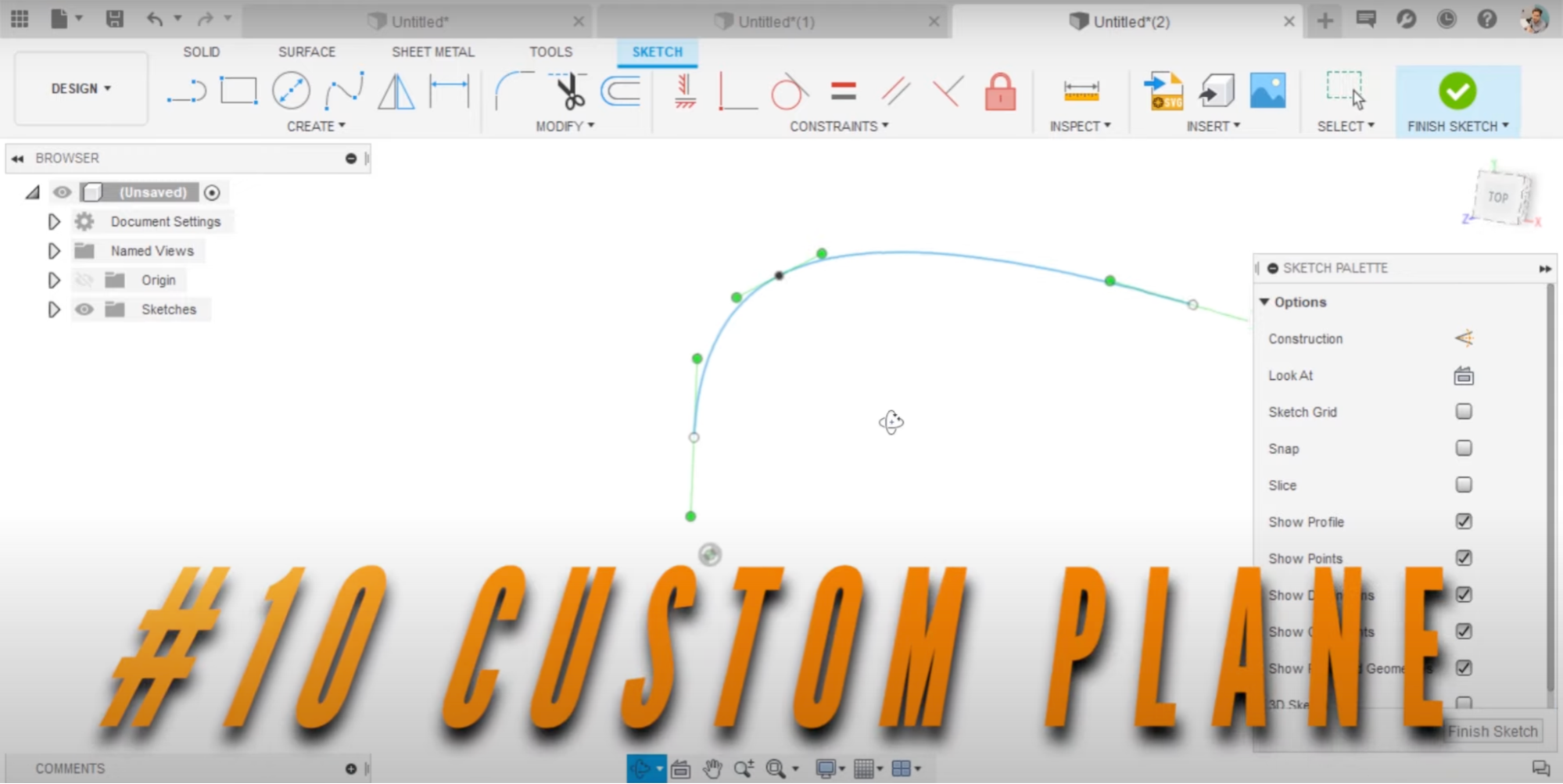Open a new design tab with plus button
Screen dimensions: 1563x784
coord(1325,20)
